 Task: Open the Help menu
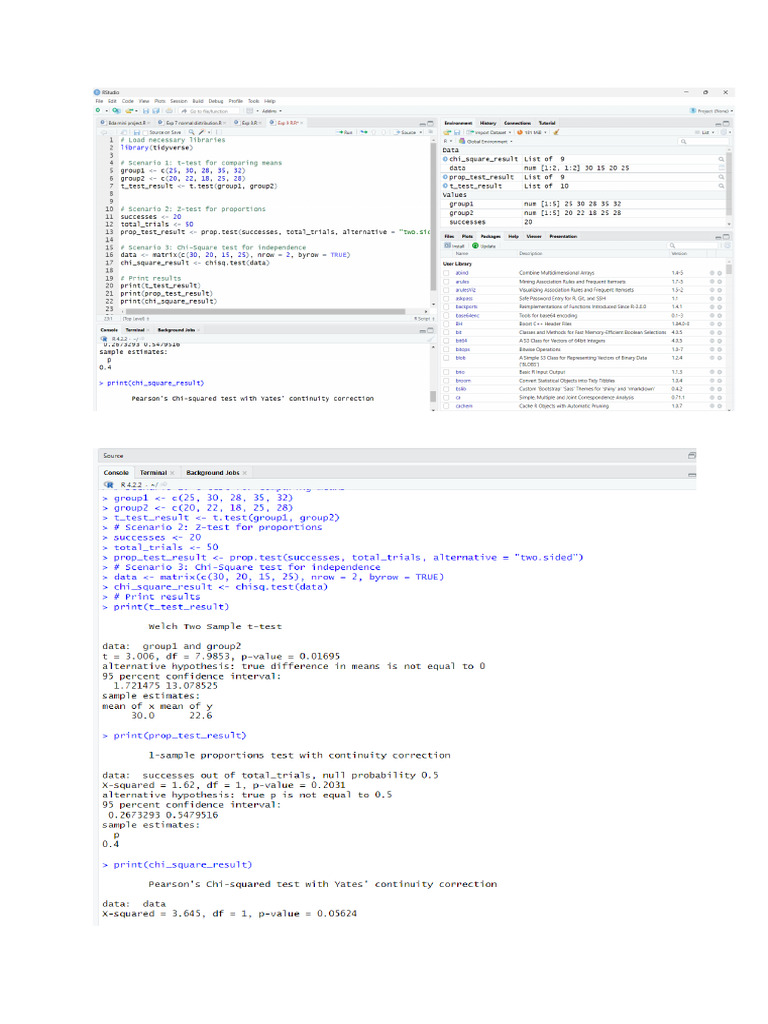270,101
